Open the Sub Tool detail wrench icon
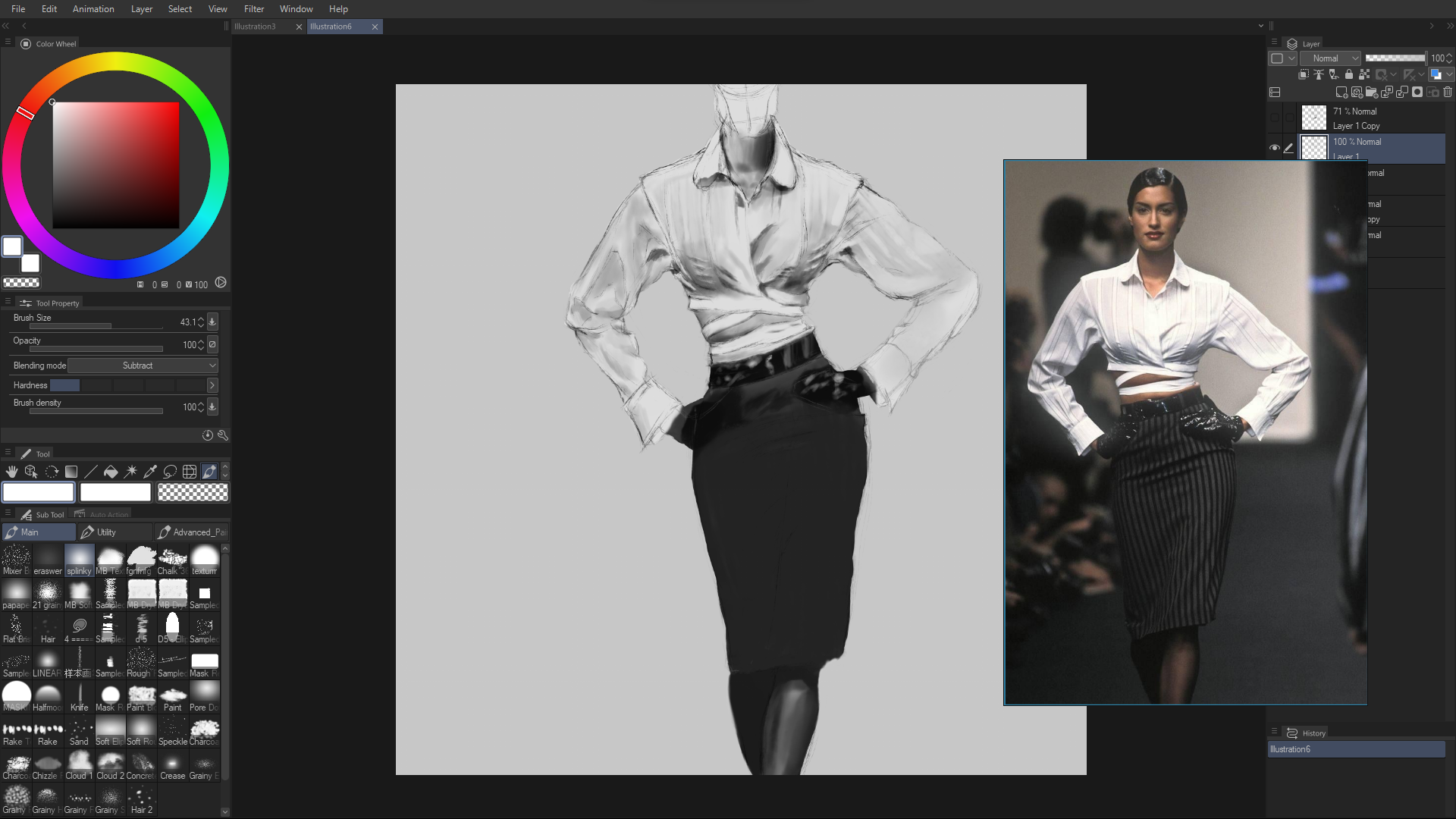This screenshot has height=819, width=1456. [223, 435]
